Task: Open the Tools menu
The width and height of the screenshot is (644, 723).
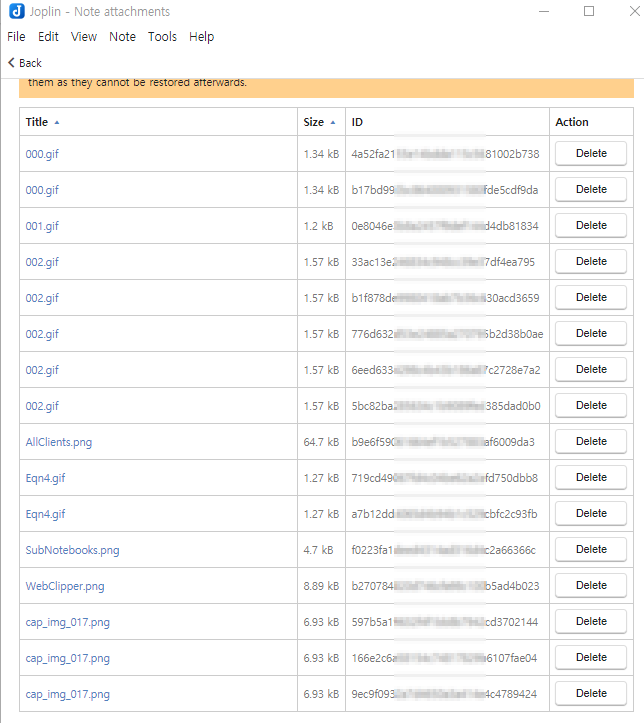Action: pyautogui.click(x=162, y=36)
